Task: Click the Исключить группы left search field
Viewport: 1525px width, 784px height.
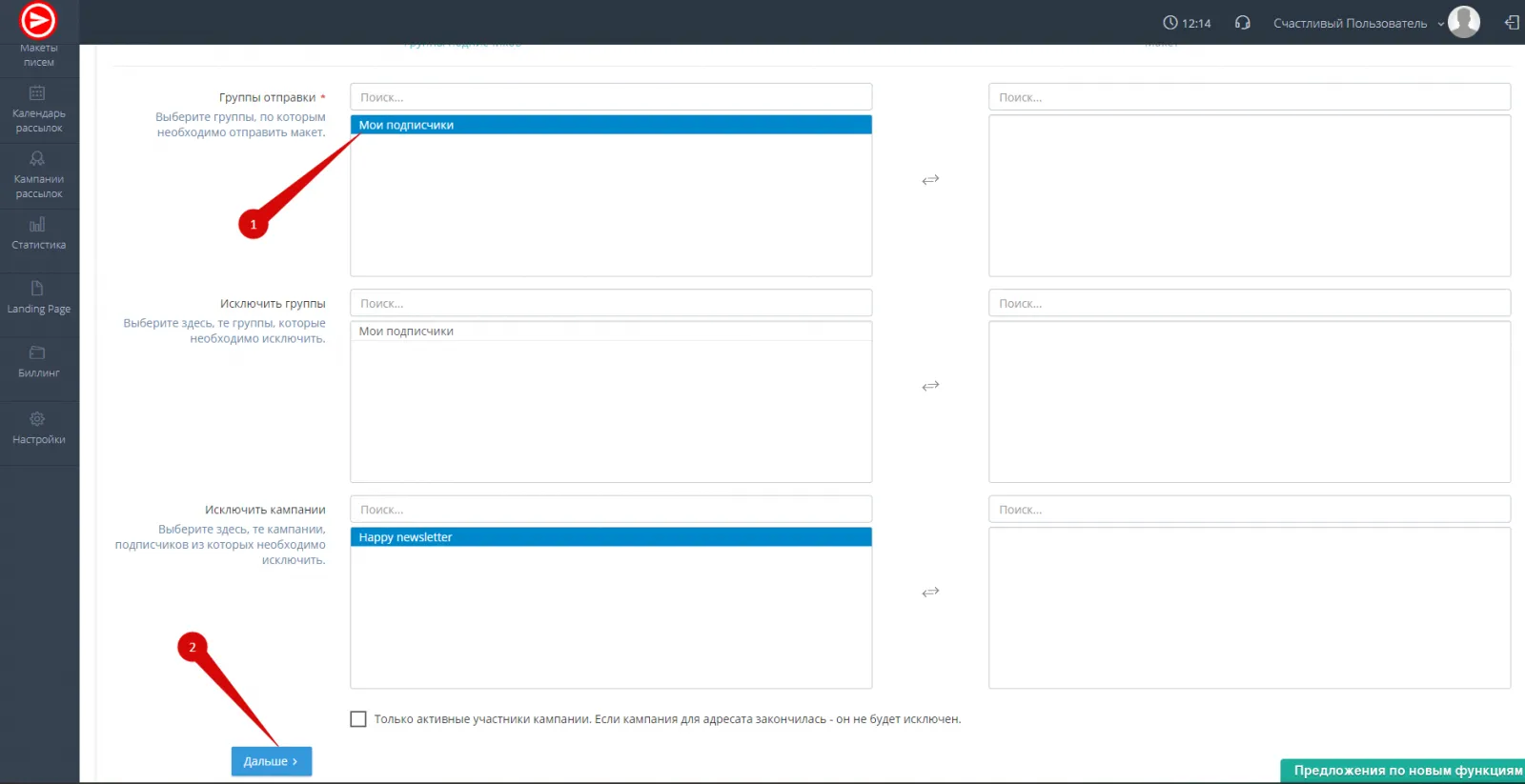Action: (x=610, y=303)
